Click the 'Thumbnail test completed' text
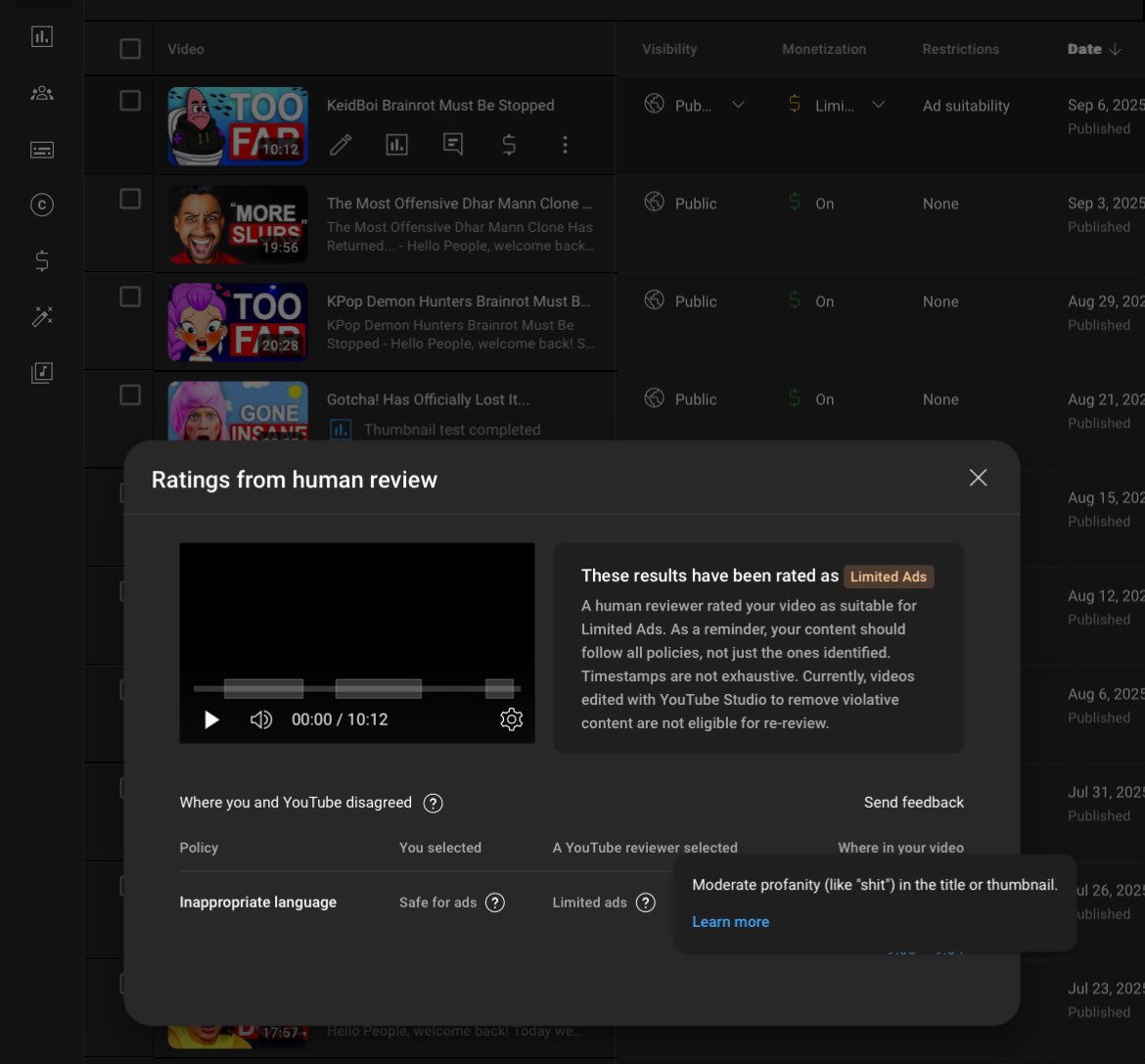 coord(452,430)
